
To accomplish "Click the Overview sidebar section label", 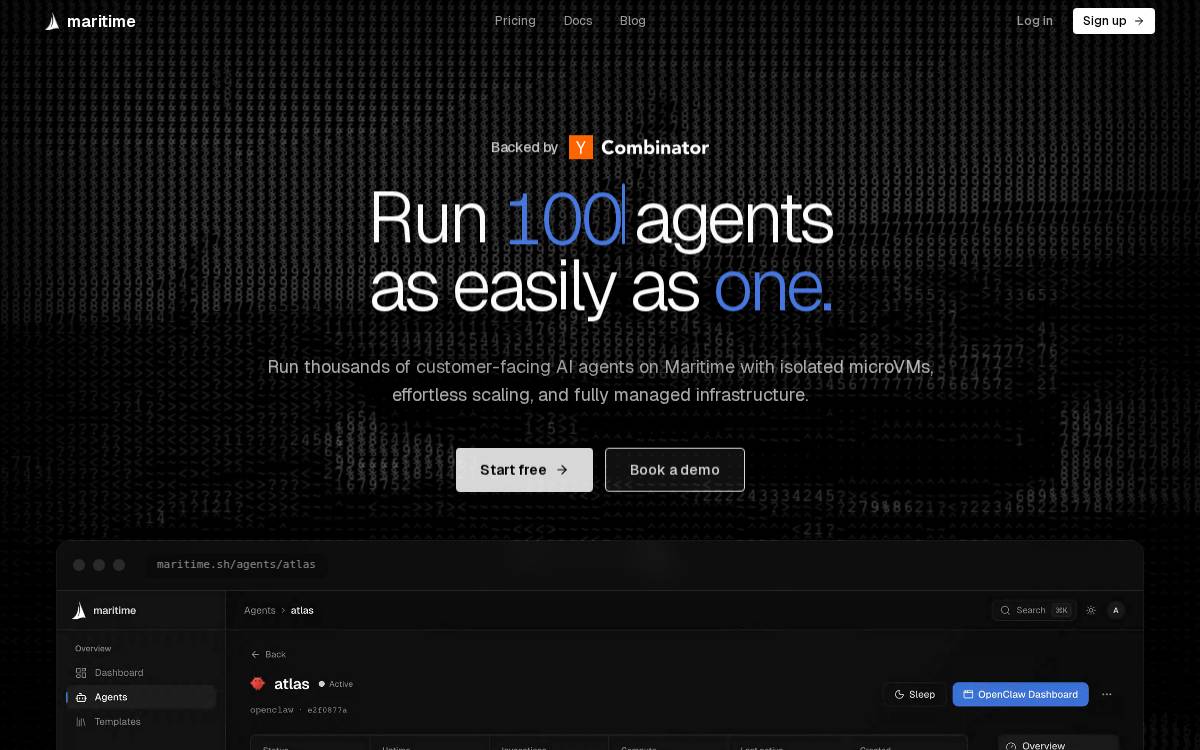I will 93,649.
